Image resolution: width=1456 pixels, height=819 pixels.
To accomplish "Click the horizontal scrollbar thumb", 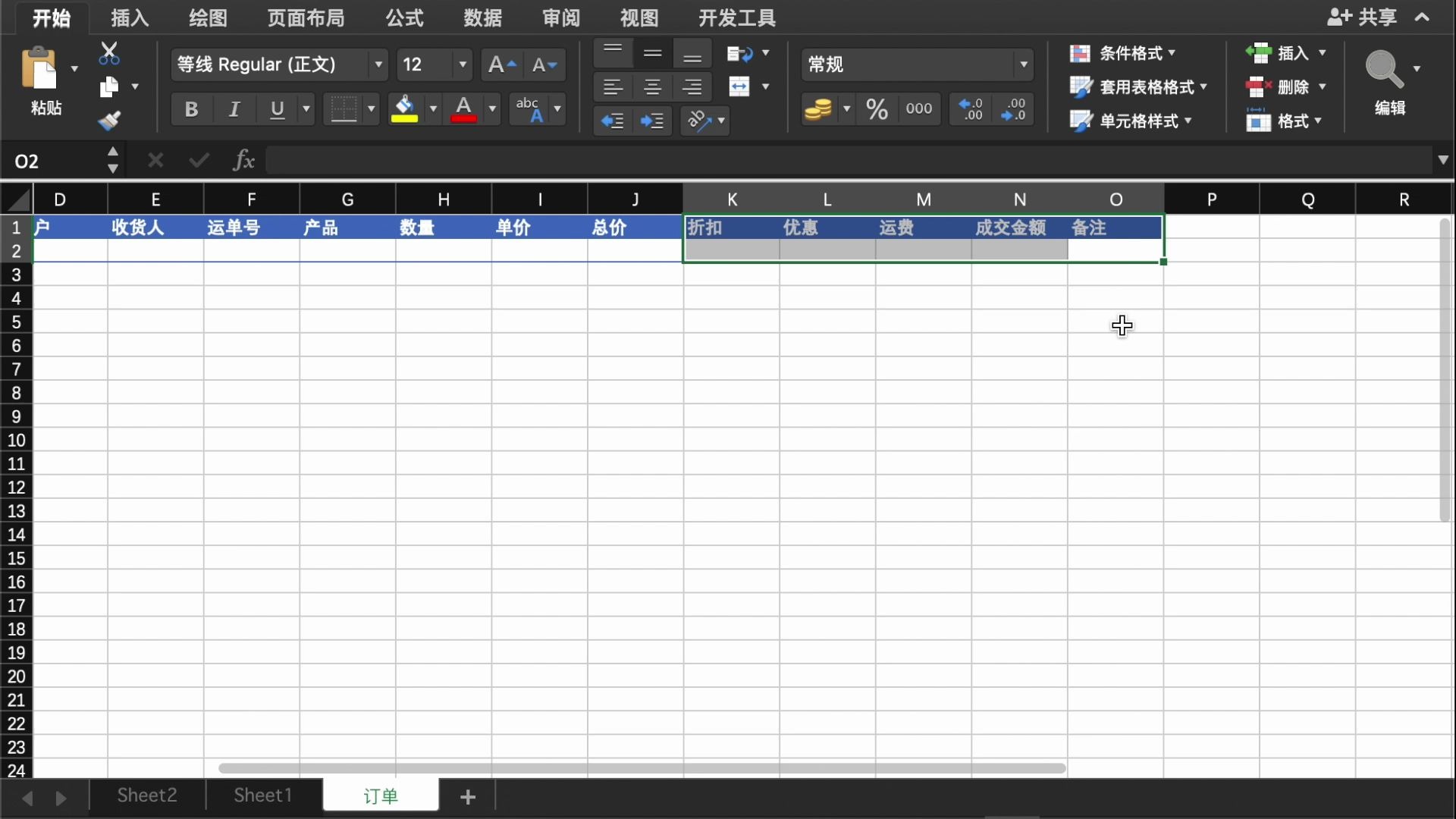I will point(642,768).
